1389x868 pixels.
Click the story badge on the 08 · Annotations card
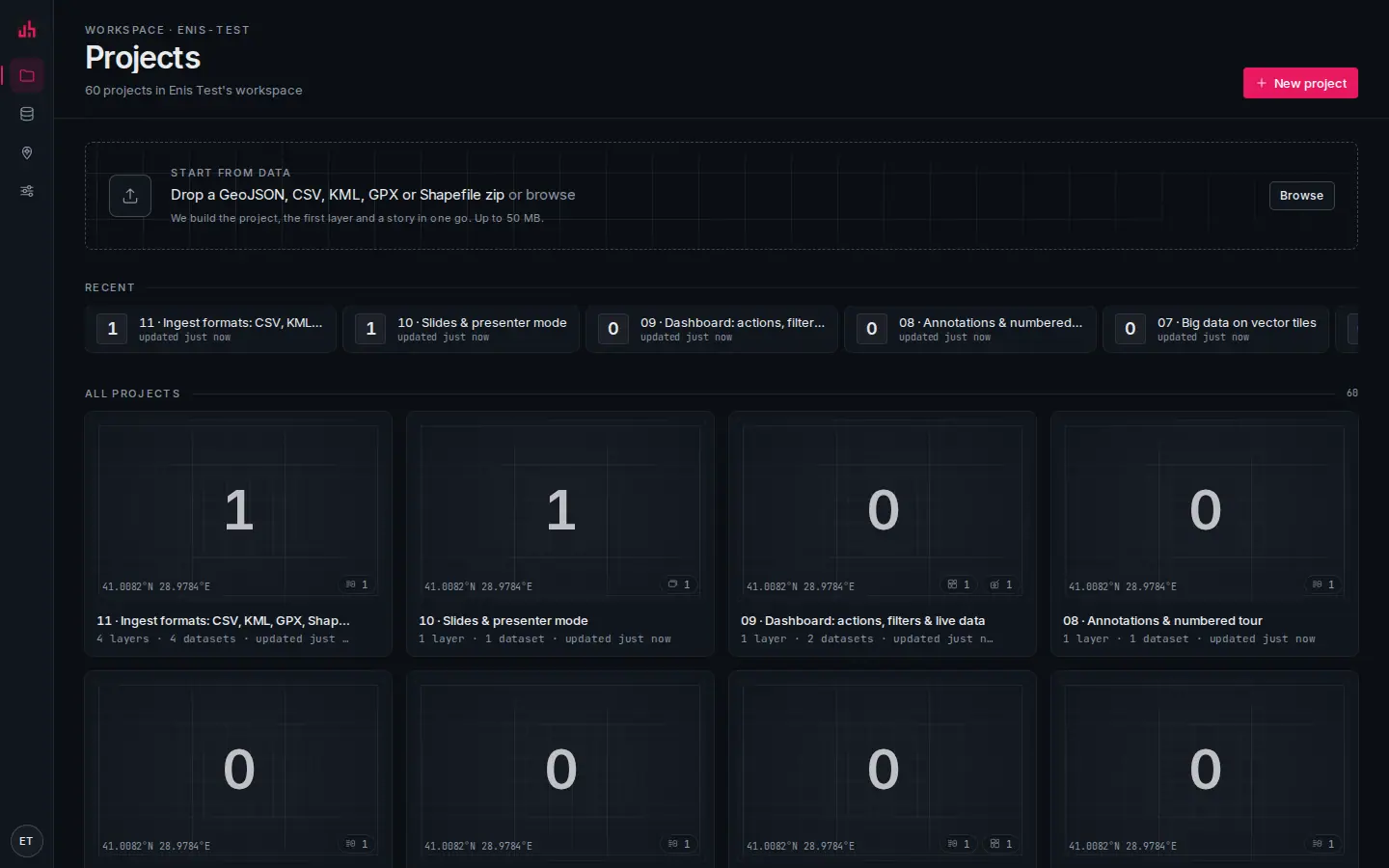1323,584
